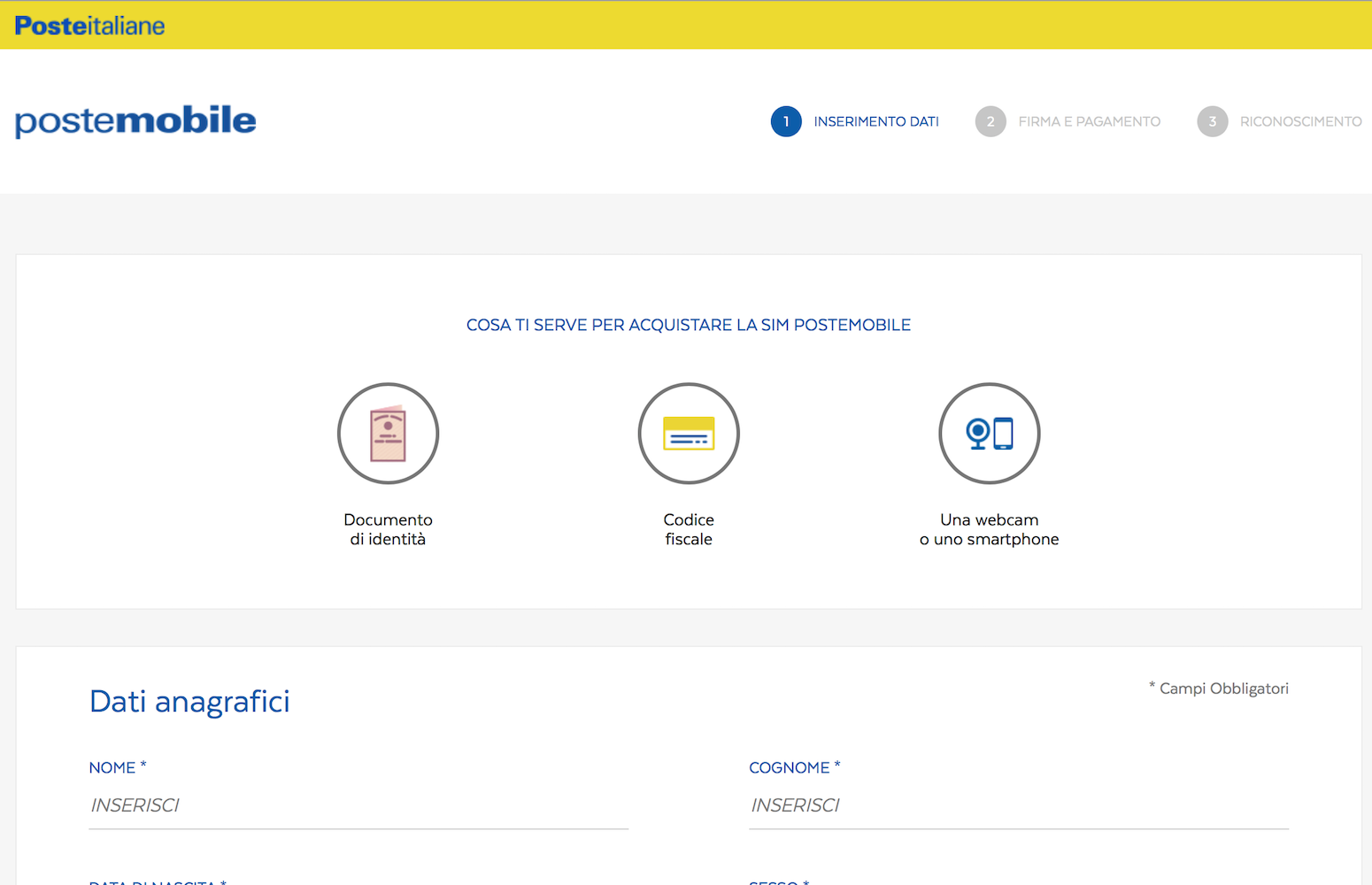The height and width of the screenshot is (885, 1372).
Task: Click the Posteitaliane logo in yellow bar
Action: point(89,26)
